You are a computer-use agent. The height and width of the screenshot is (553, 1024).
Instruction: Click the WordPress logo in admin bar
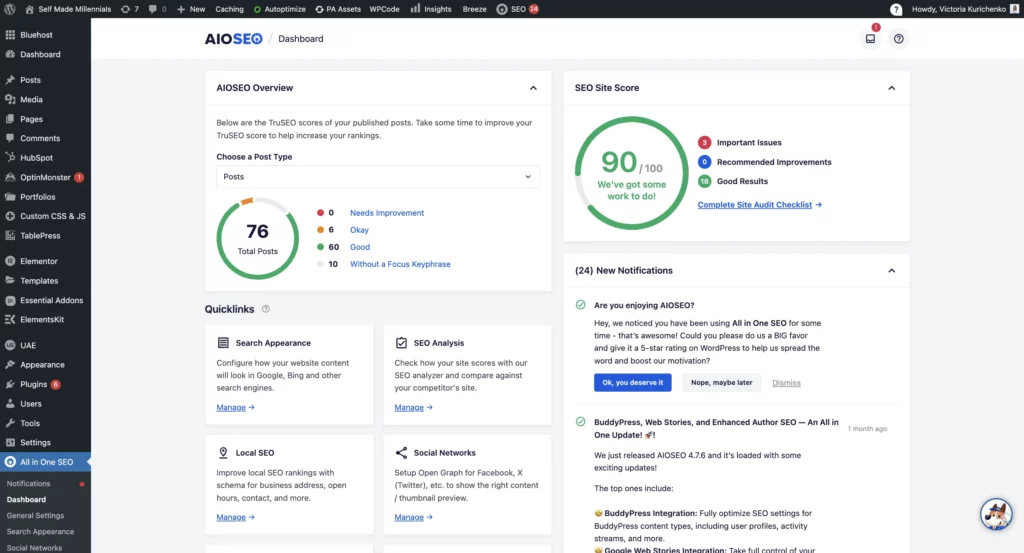(x=10, y=9)
